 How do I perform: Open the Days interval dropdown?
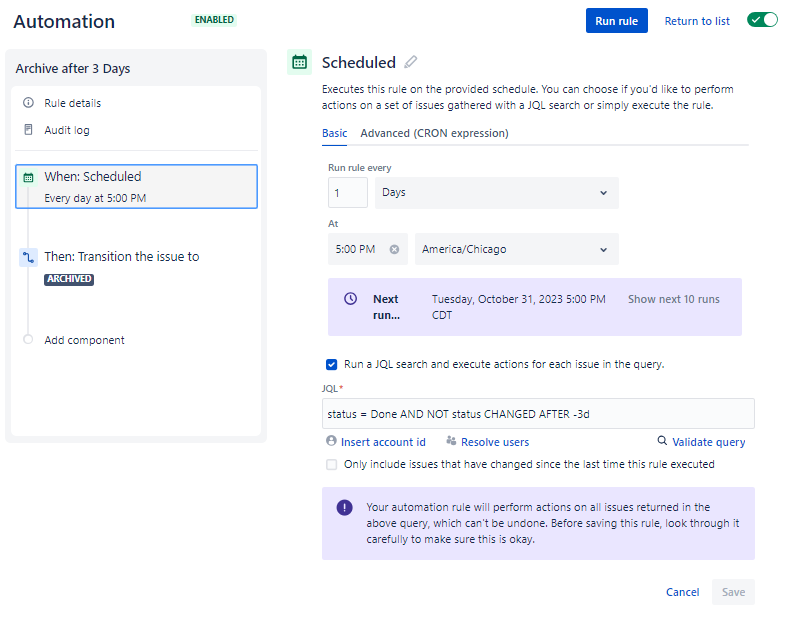click(x=496, y=192)
